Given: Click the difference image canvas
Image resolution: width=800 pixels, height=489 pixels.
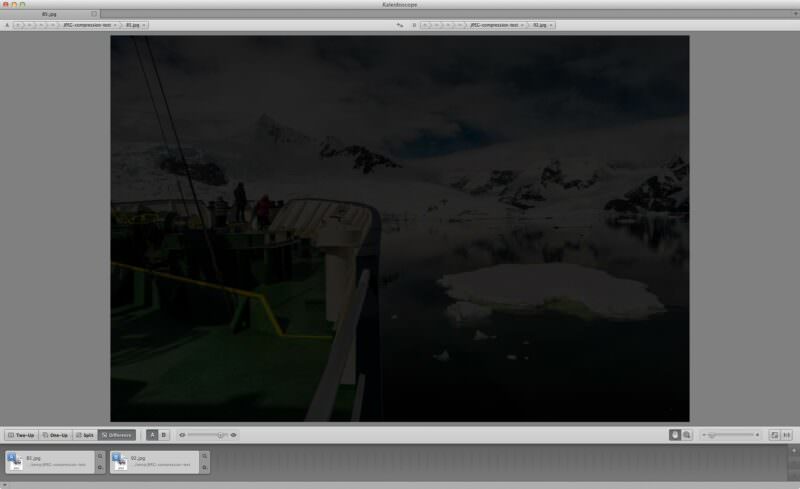Looking at the screenshot, I should (x=399, y=228).
